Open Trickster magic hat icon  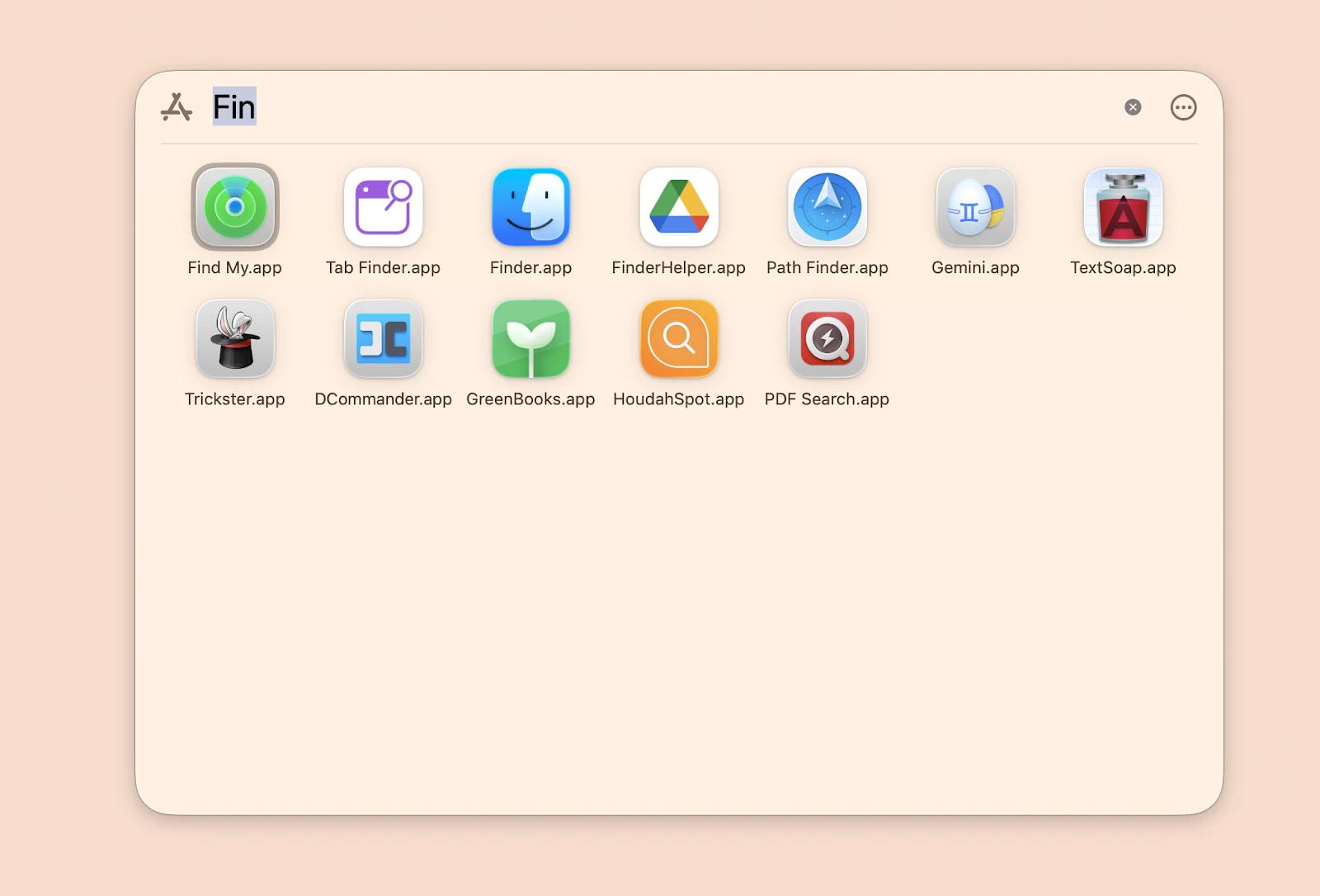pos(235,338)
